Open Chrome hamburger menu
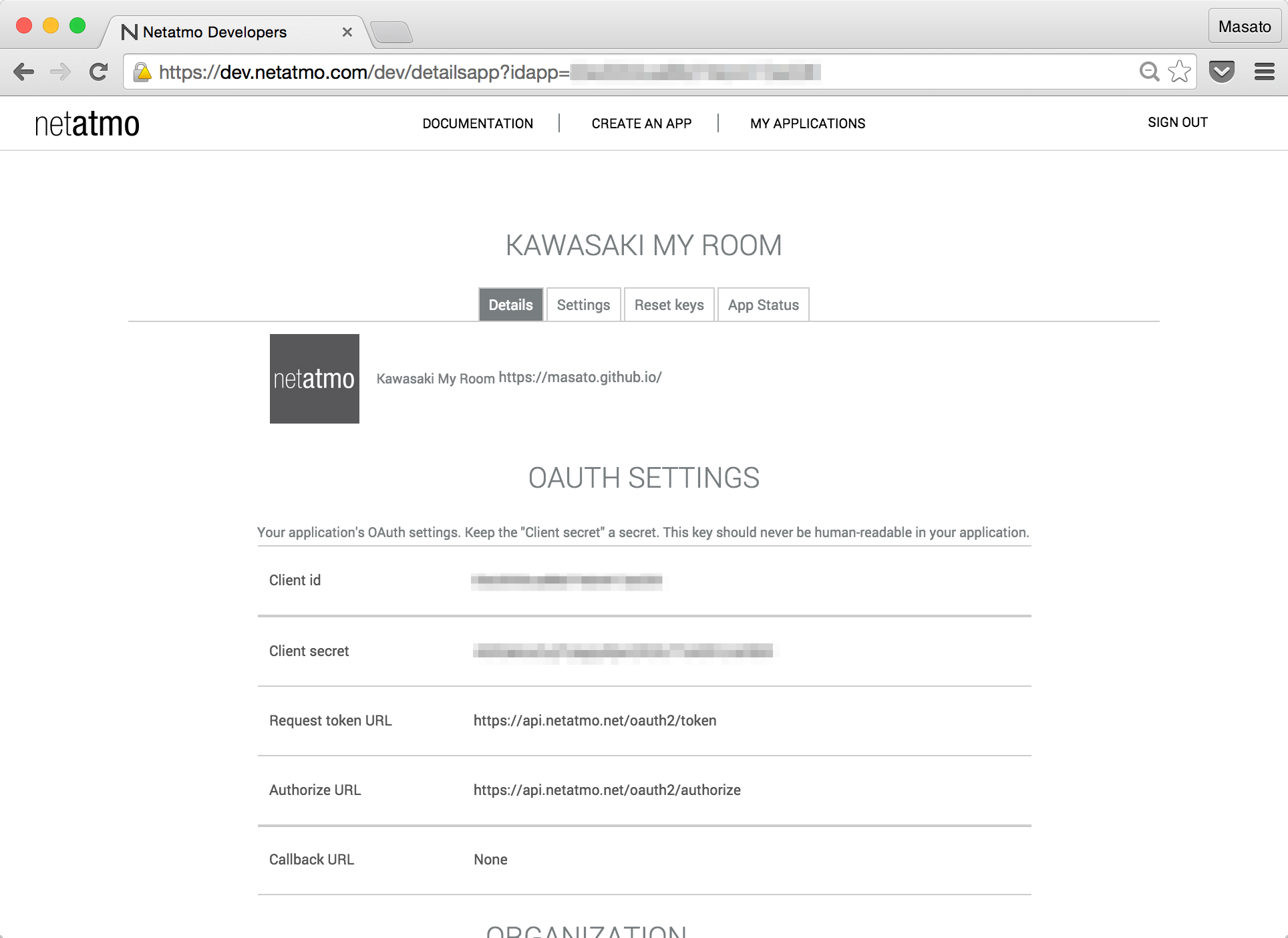 (1264, 71)
